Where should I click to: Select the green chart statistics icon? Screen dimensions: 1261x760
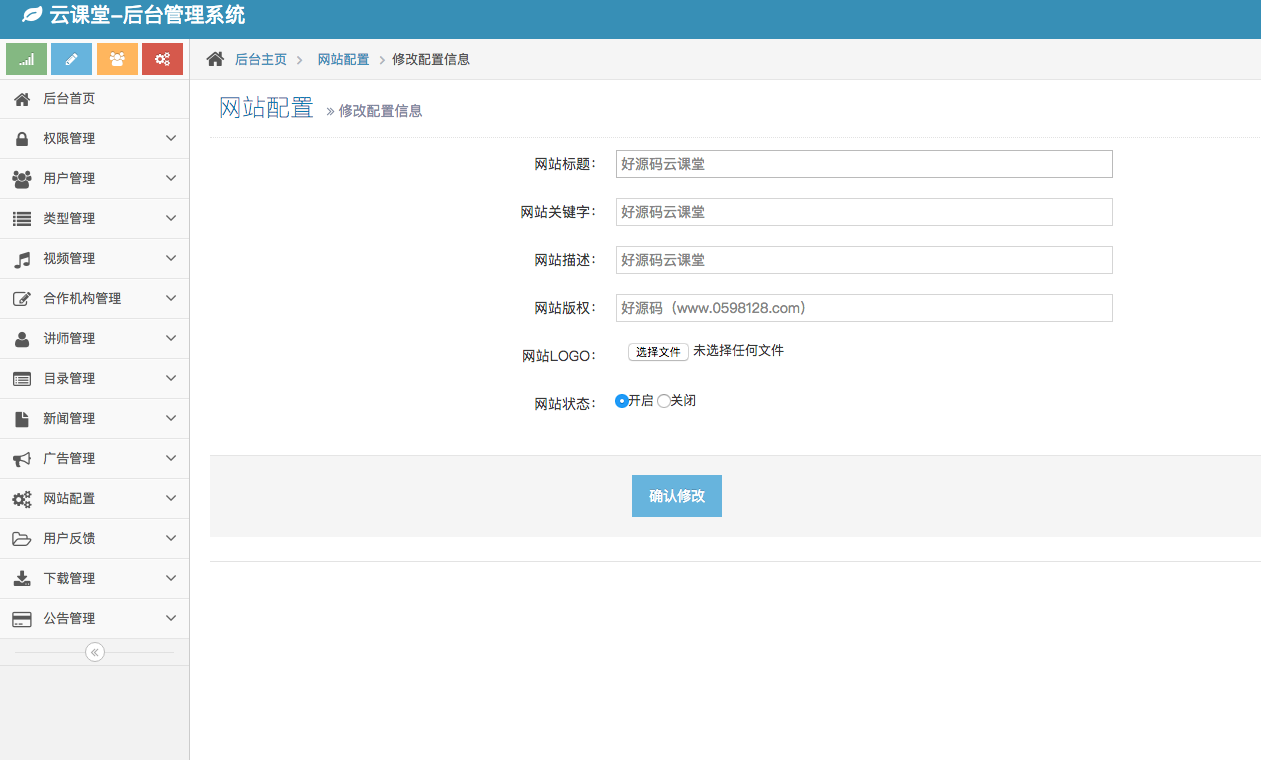[25, 59]
